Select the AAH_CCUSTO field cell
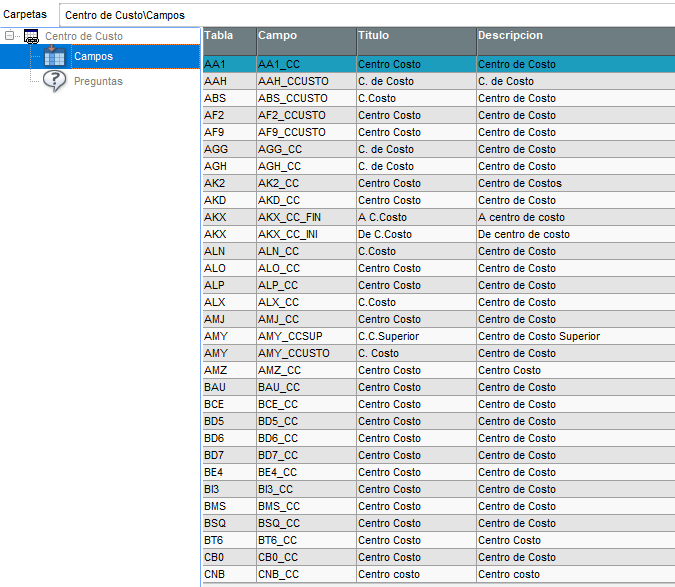This screenshot has width=675, height=587. tap(307, 81)
